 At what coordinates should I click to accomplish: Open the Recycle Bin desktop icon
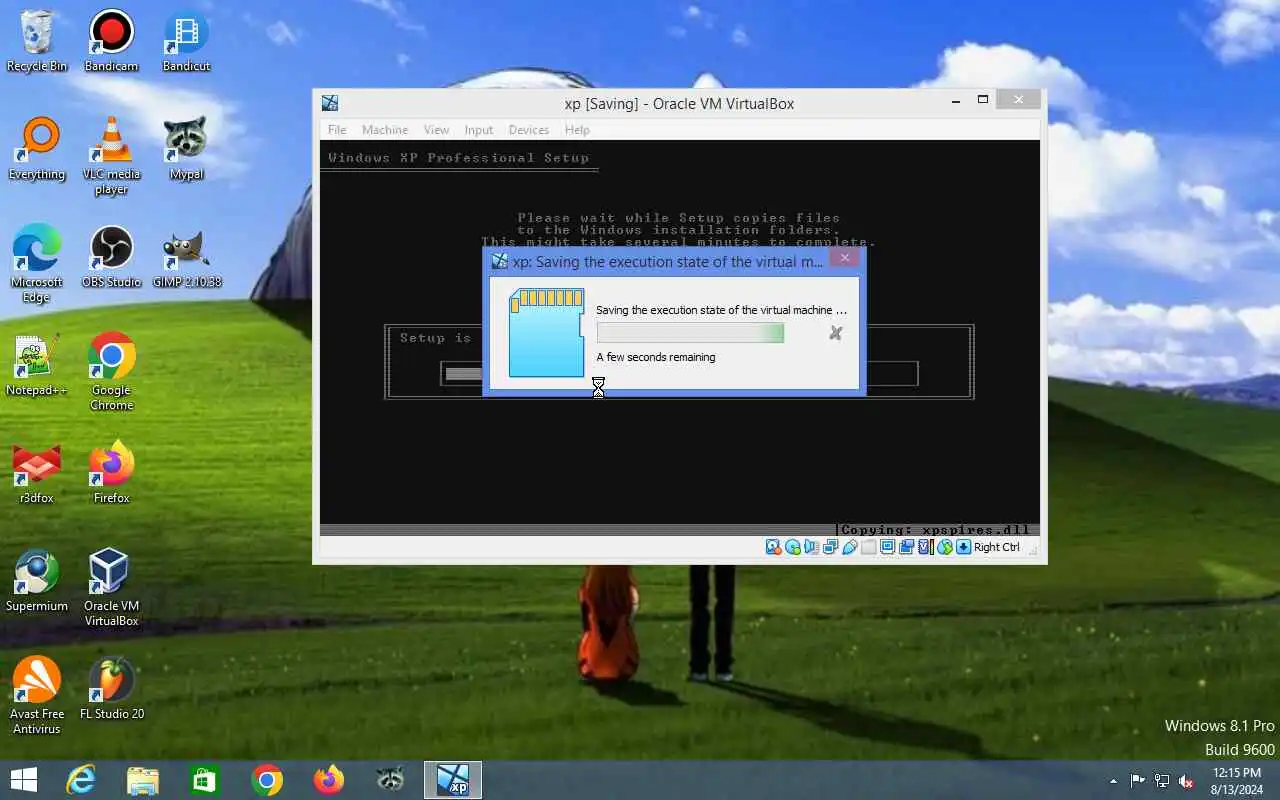[x=37, y=42]
